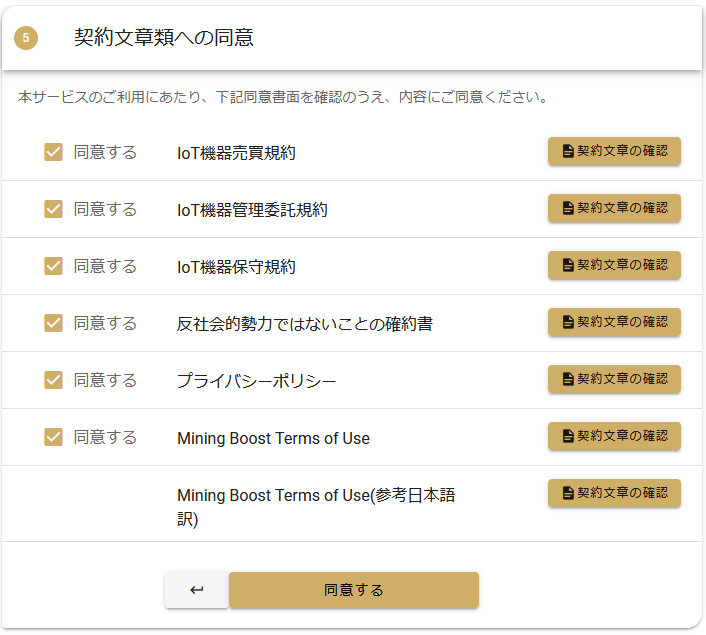The image size is (706, 635).
Task: Click the bottom 同意する submit button
Action: coord(354,590)
